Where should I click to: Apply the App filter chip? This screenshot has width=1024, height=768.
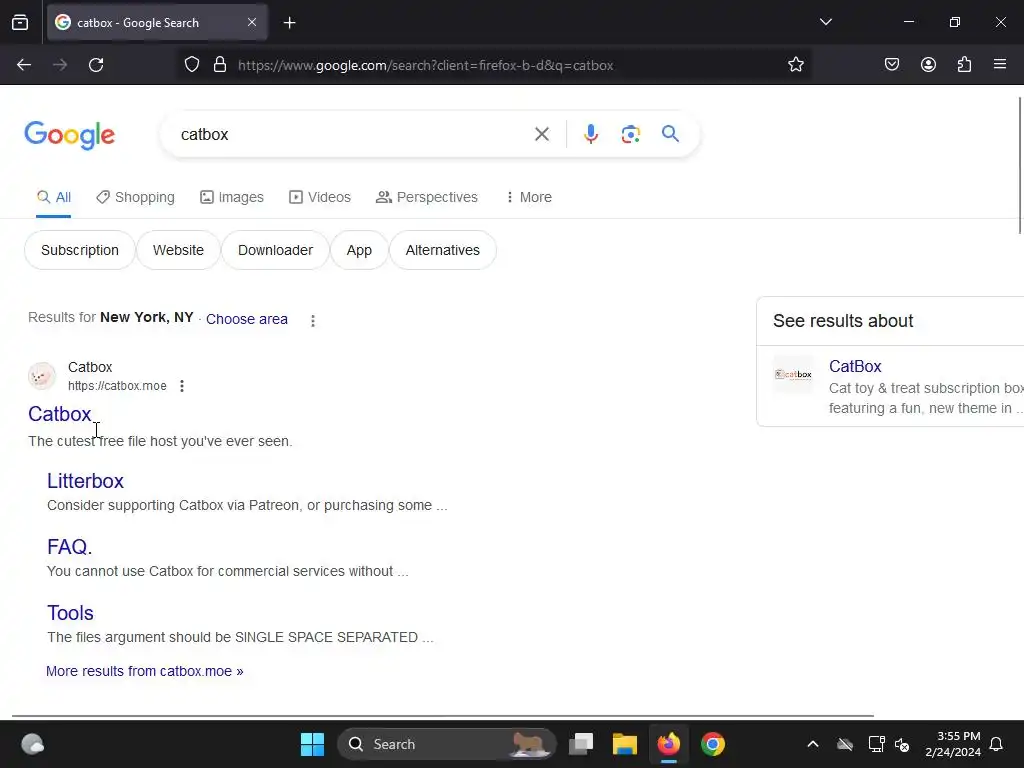point(359,250)
